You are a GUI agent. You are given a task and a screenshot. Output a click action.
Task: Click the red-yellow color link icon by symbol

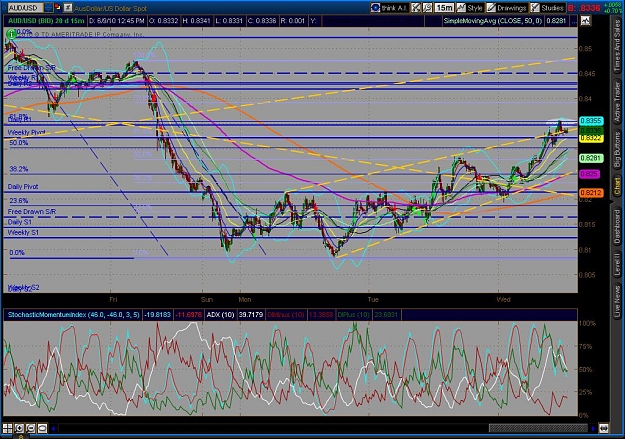click(x=58, y=7)
